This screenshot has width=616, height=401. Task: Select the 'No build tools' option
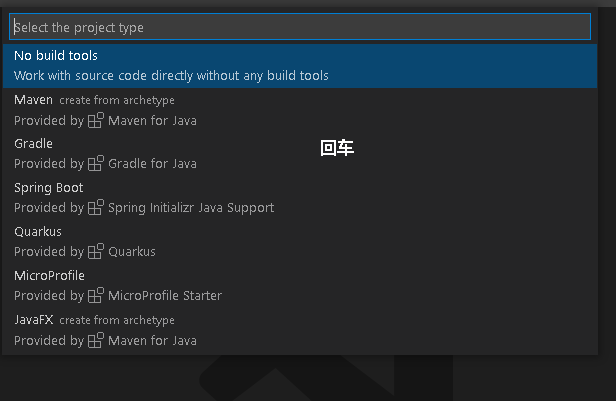click(x=56, y=56)
